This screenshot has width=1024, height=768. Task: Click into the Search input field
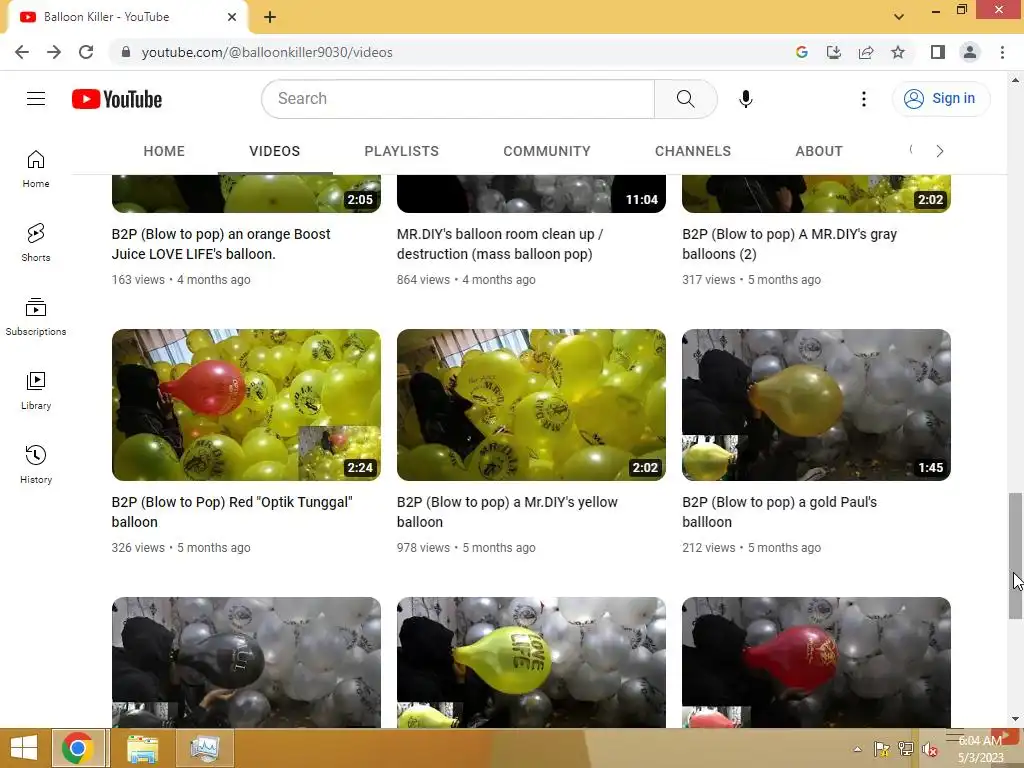tap(458, 99)
